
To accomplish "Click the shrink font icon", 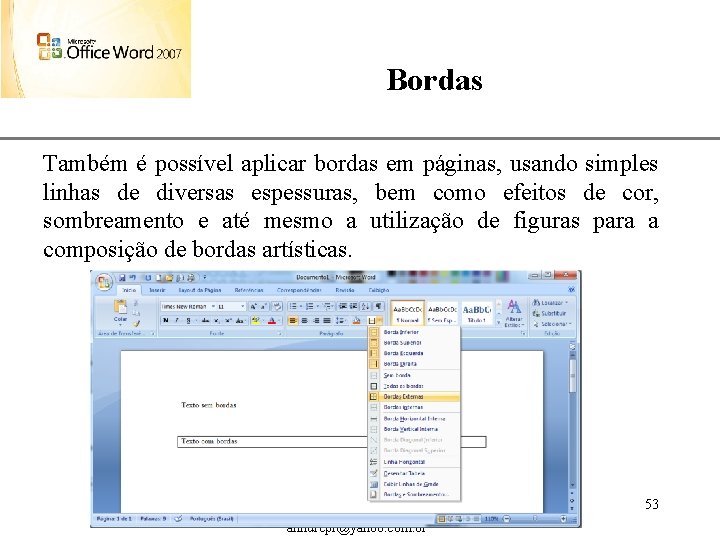I will click(x=264, y=307).
